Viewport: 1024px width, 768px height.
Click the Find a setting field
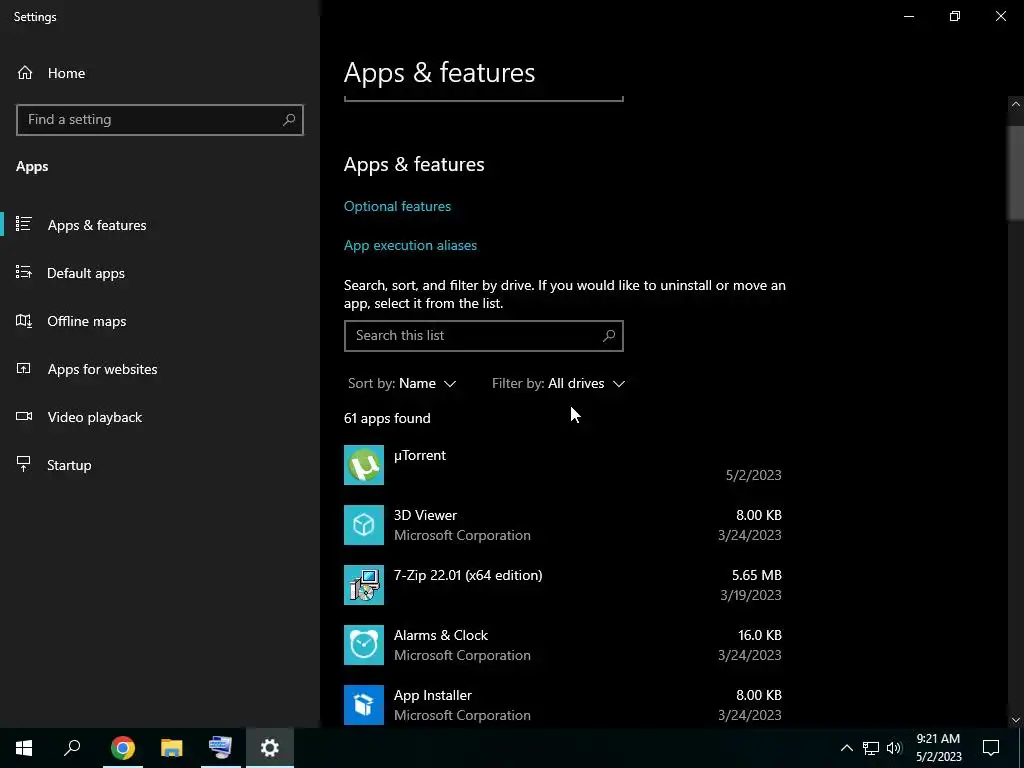coord(159,120)
